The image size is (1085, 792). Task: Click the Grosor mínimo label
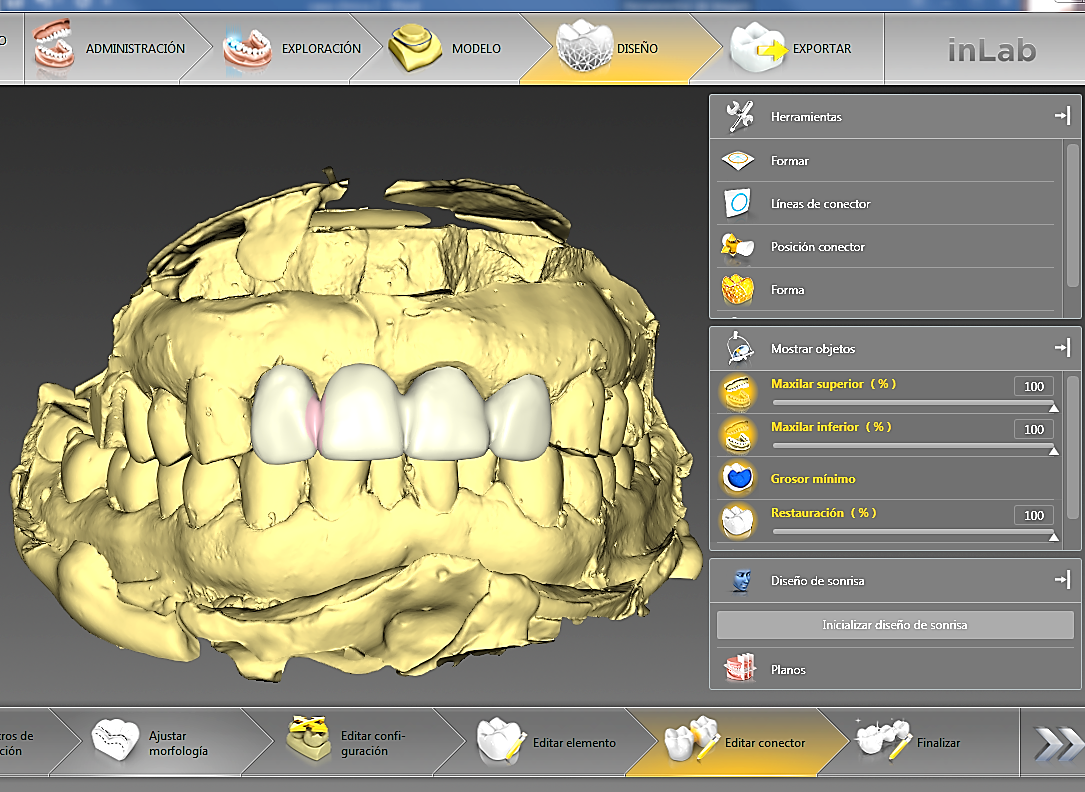pos(813,479)
